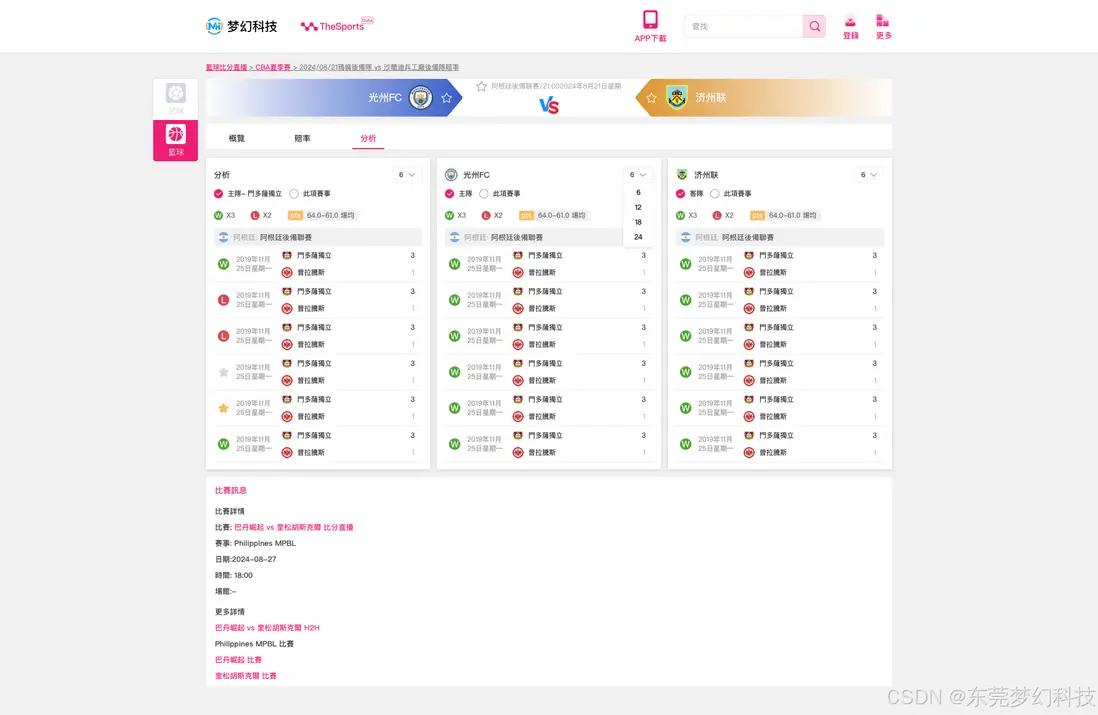Switch to football in the sidebar

tap(176, 98)
